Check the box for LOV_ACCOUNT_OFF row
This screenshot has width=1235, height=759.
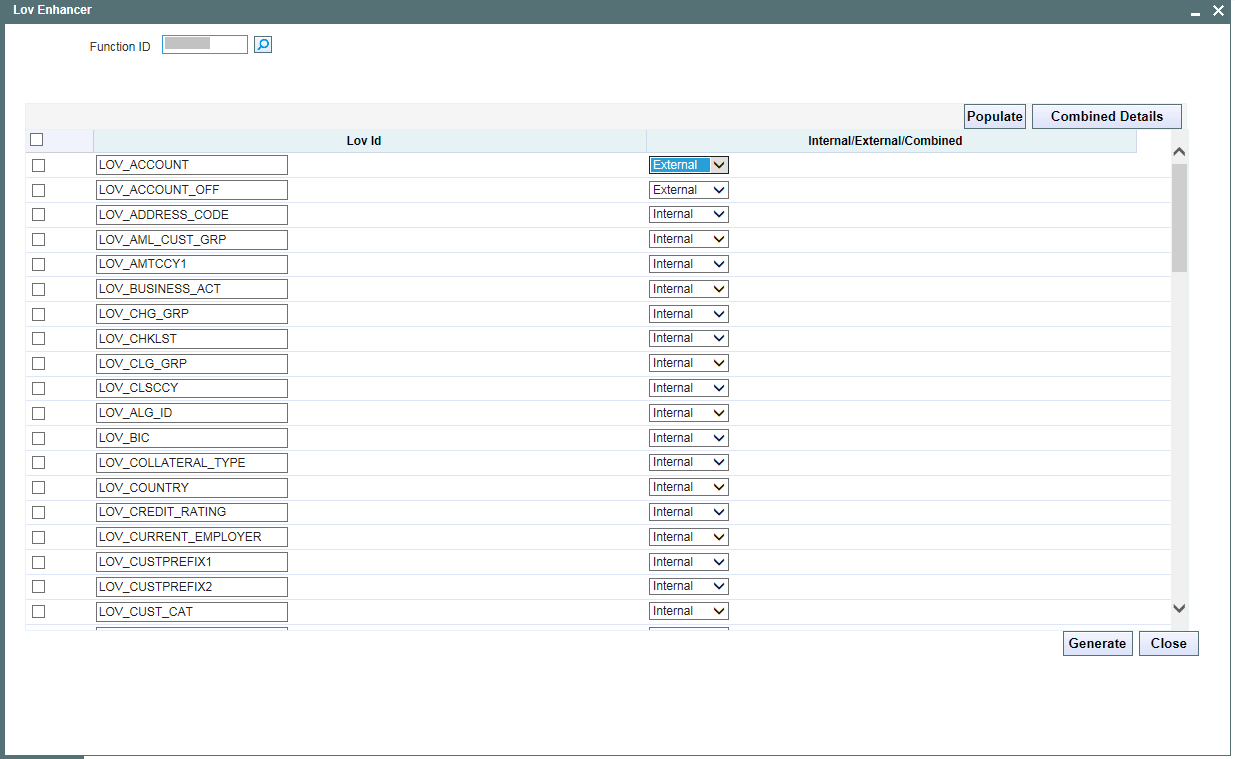[39, 190]
